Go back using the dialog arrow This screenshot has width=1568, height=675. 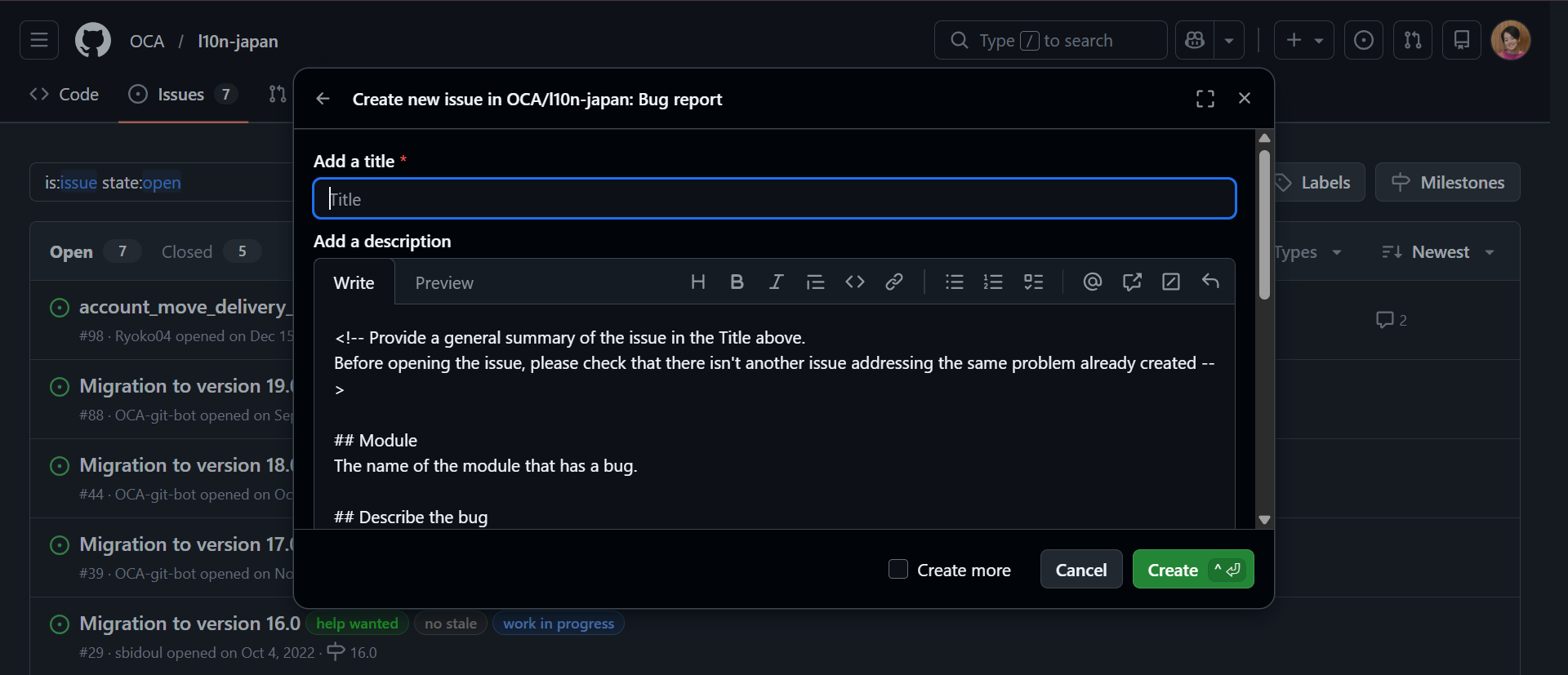click(323, 99)
